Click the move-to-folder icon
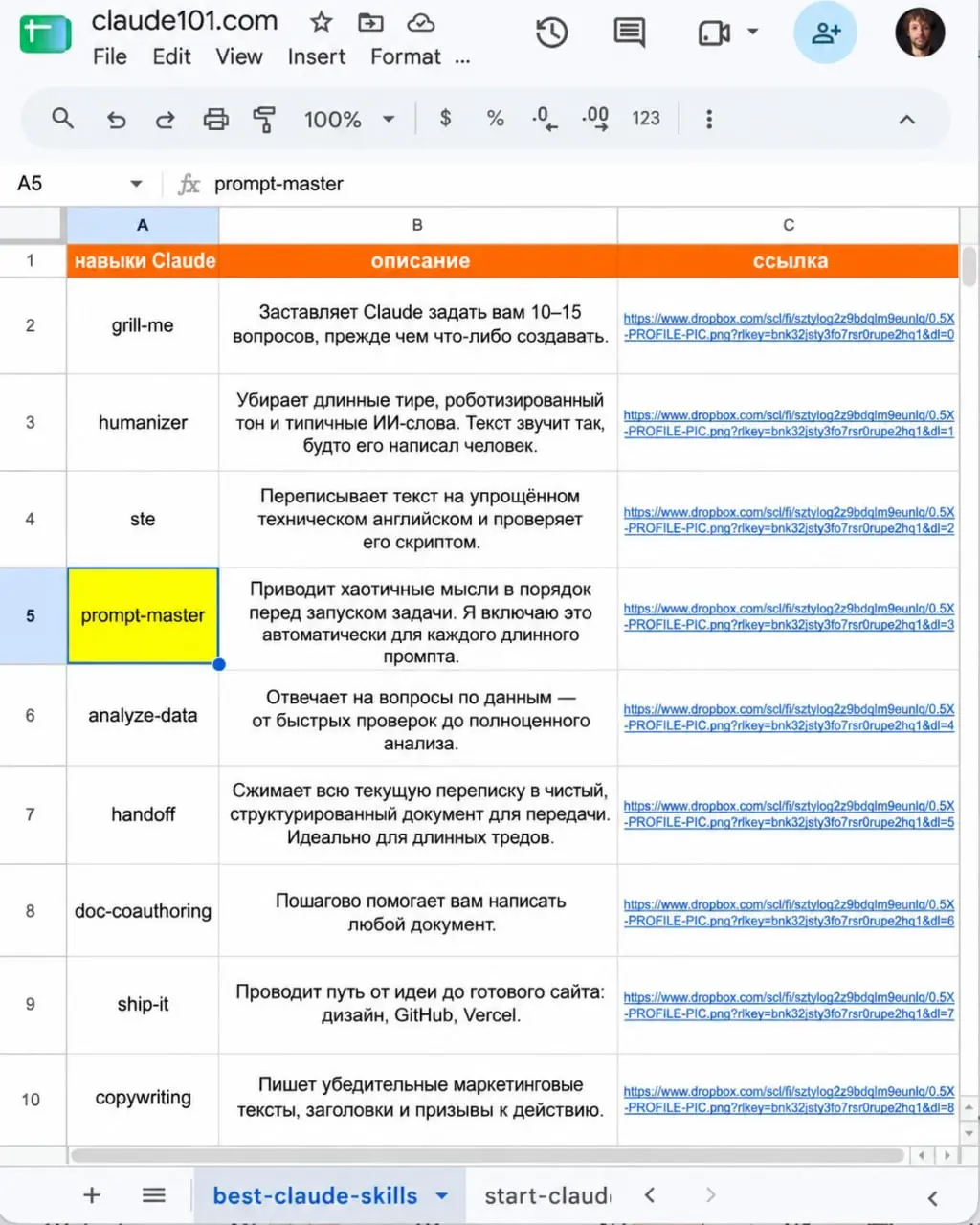The height and width of the screenshot is (1225, 980). 370,22
